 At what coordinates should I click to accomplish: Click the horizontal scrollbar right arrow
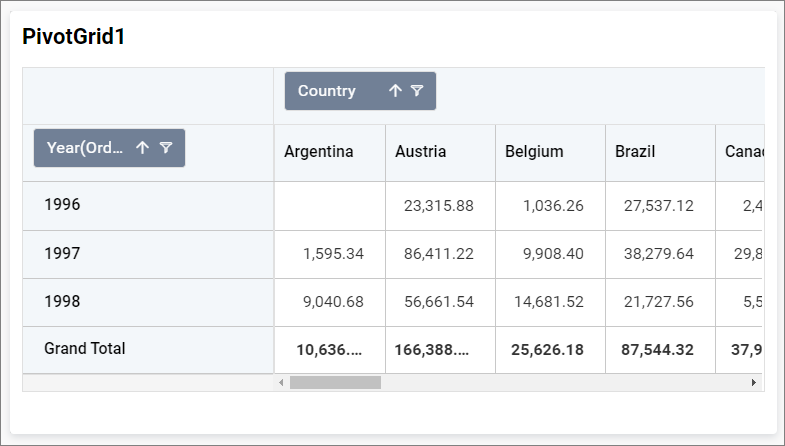(x=754, y=383)
